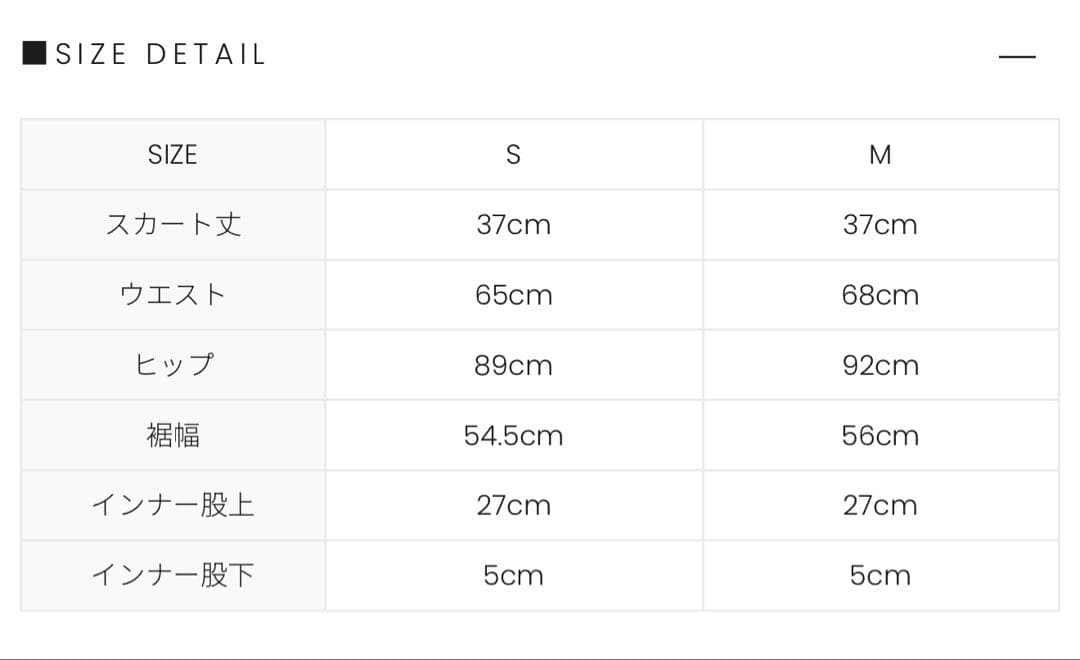Click the 5cm inseam value for M
This screenshot has height=660, width=1080.
(880, 575)
